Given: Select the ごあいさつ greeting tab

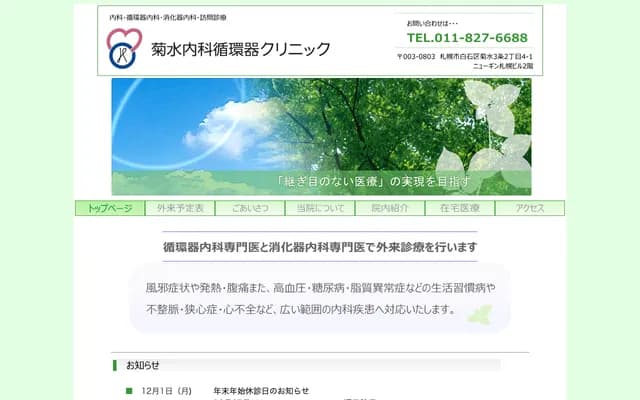Looking at the screenshot, I should [250, 208].
